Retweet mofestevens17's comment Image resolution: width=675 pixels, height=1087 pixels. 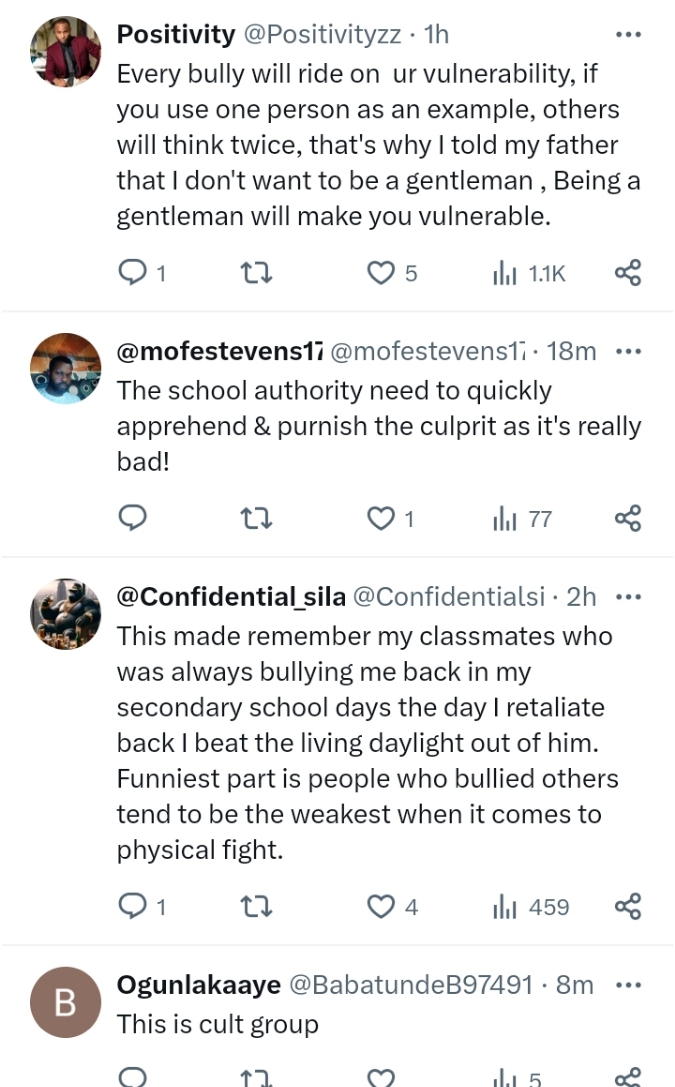click(257, 518)
